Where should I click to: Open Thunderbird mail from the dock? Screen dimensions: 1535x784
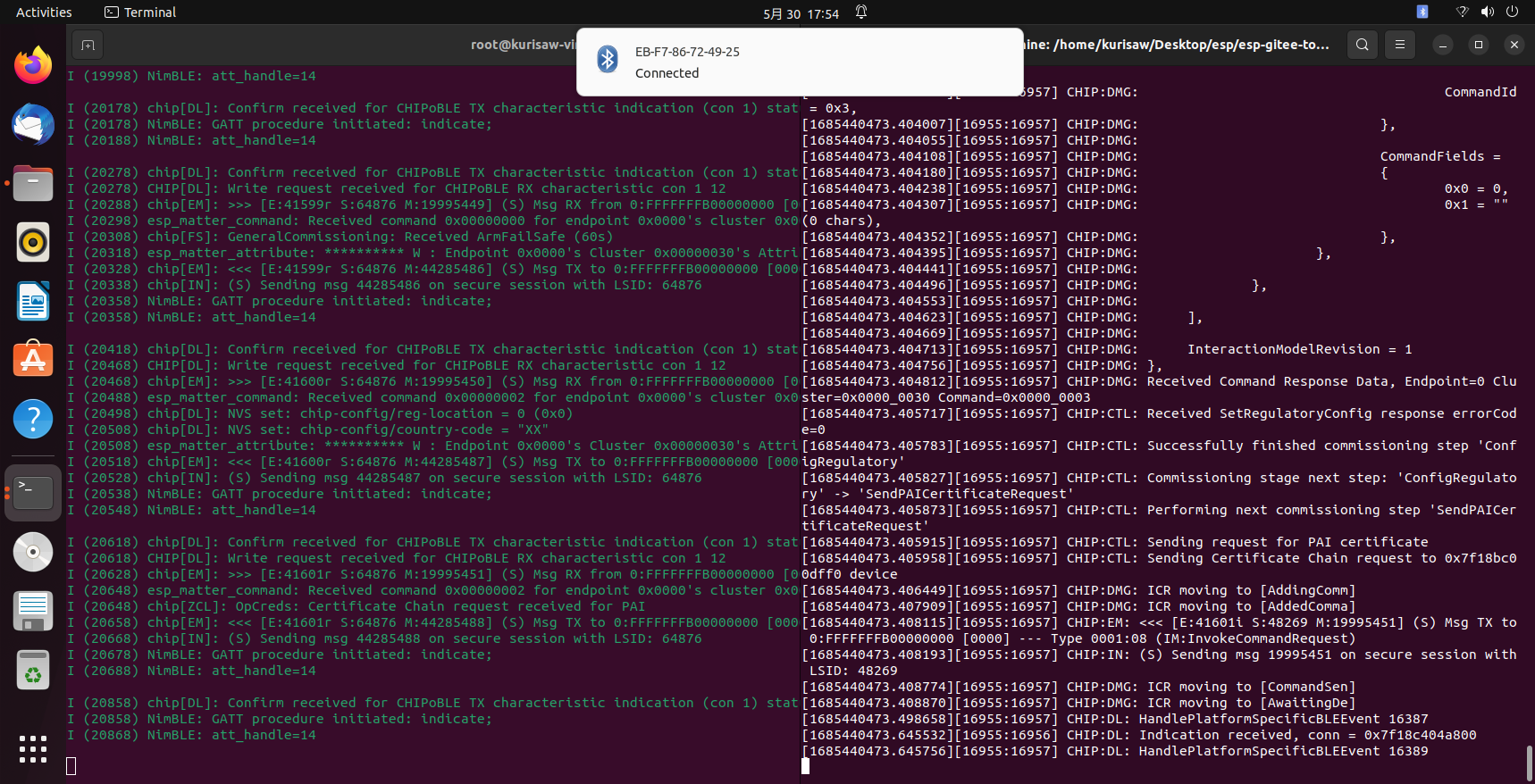click(x=33, y=124)
